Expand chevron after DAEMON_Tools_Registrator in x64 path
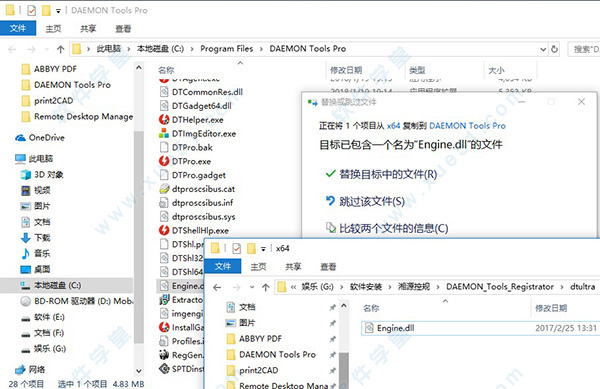The width and height of the screenshot is (600, 389). tap(562, 287)
